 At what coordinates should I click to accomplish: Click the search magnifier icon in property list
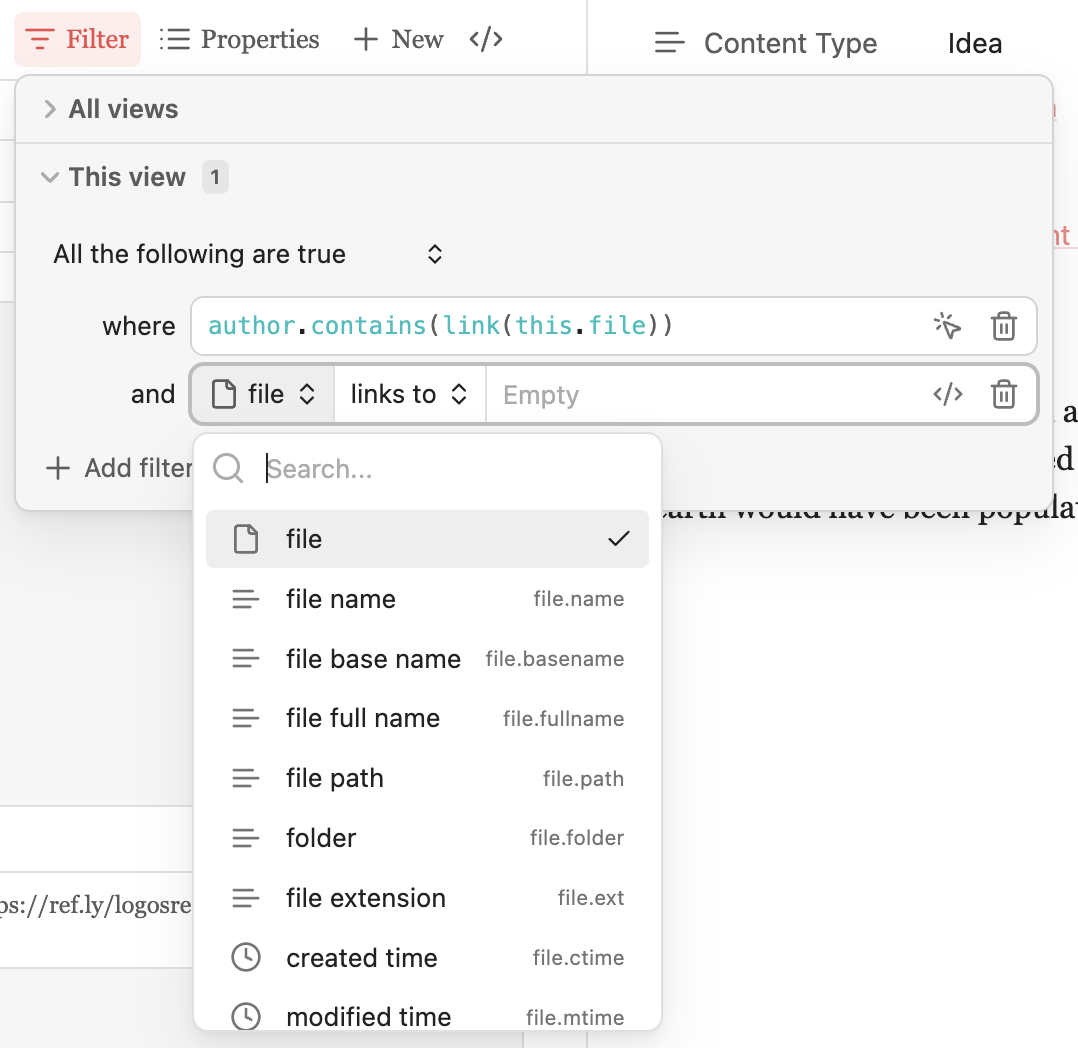(x=229, y=469)
